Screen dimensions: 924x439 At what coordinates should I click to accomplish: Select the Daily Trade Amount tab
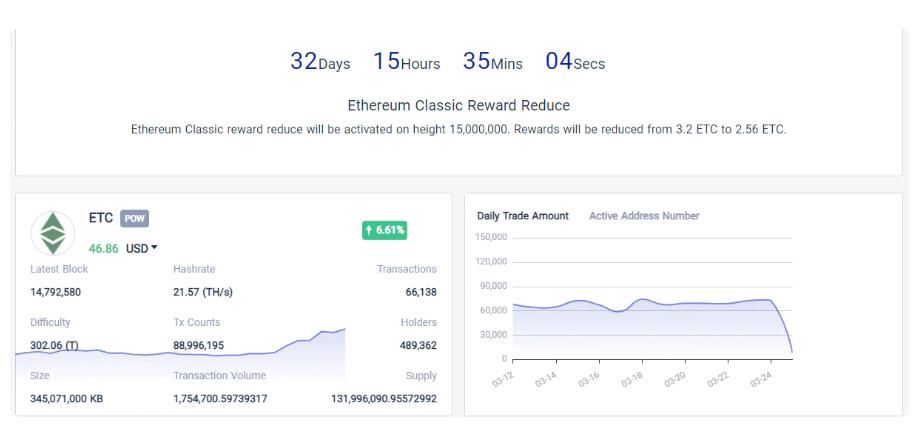coord(523,216)
